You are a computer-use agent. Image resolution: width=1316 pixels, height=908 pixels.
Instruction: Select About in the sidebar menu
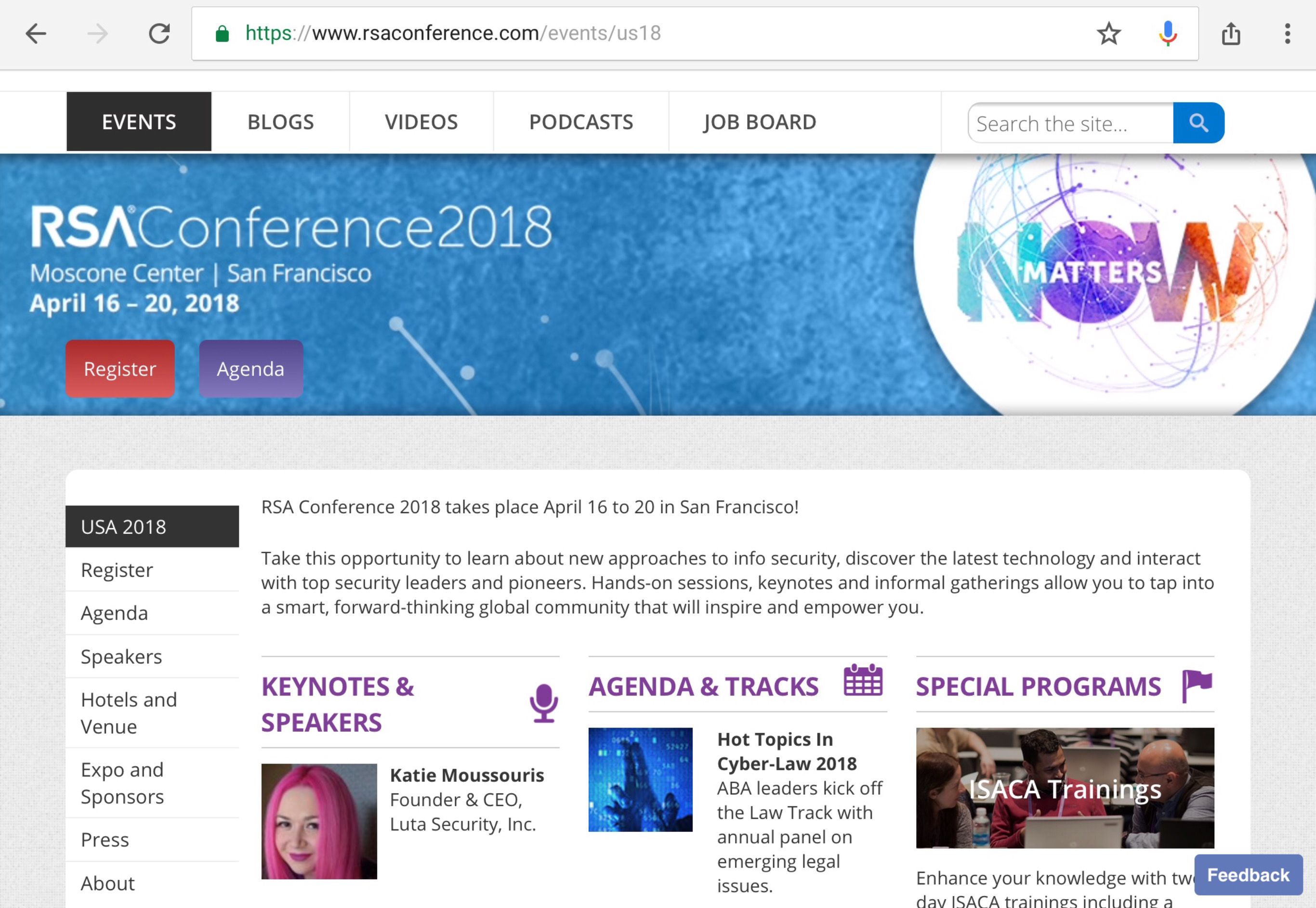[x=152, y=883]
